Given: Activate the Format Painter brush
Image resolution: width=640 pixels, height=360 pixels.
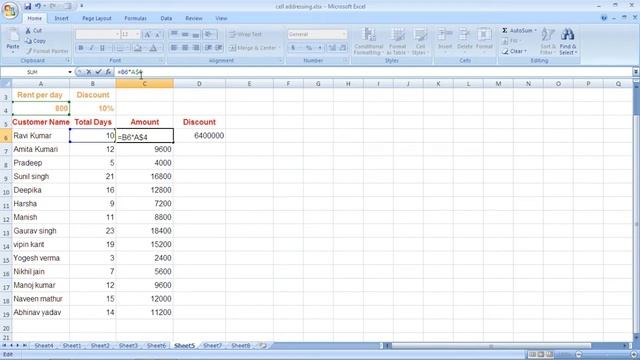Looking at the screenshot, I should coord(47,51).
